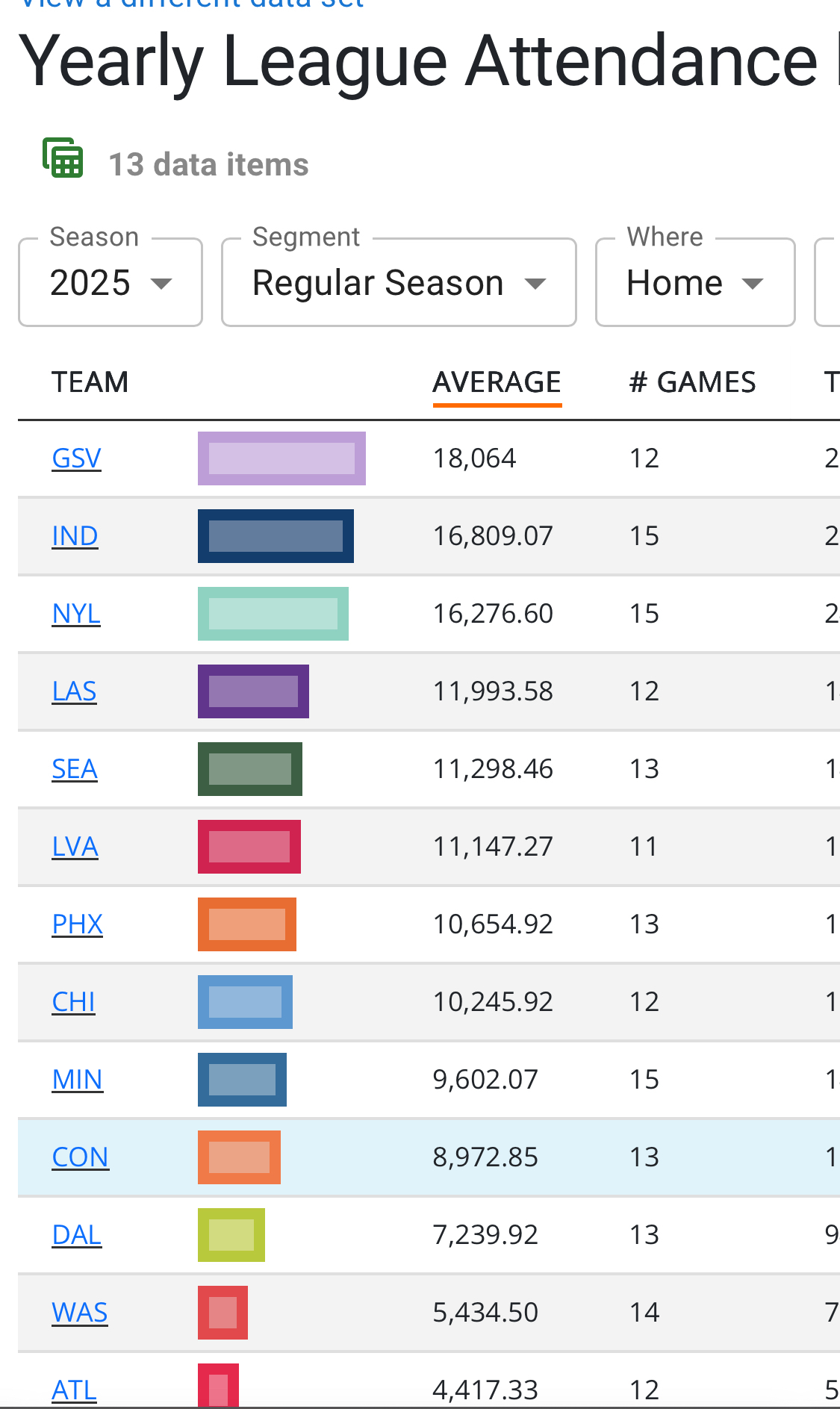Open the IND team link
The width and height of the screenshot is (840, 1409).
[x=75, y=536]
